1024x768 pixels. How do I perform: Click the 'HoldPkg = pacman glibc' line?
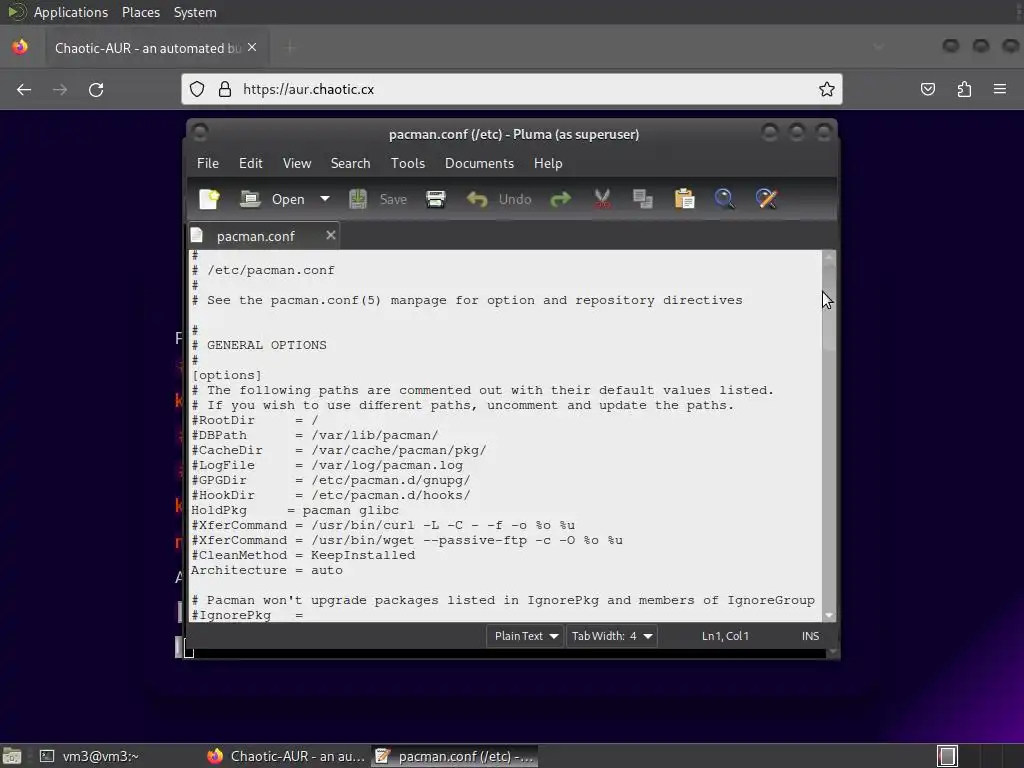coord(295,510)
